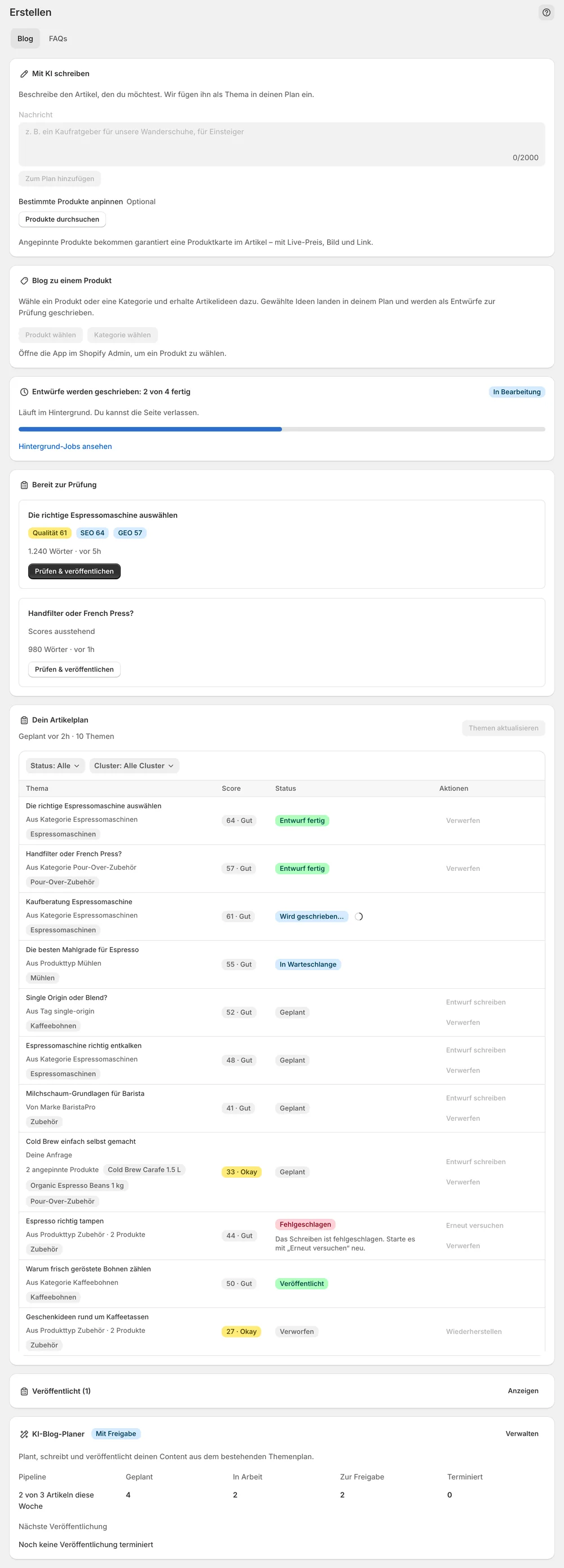Click Prüfen & veröffentlichen for Espressomaschine draft
This screenshot has width=564, height=1568.
[74, 571]
